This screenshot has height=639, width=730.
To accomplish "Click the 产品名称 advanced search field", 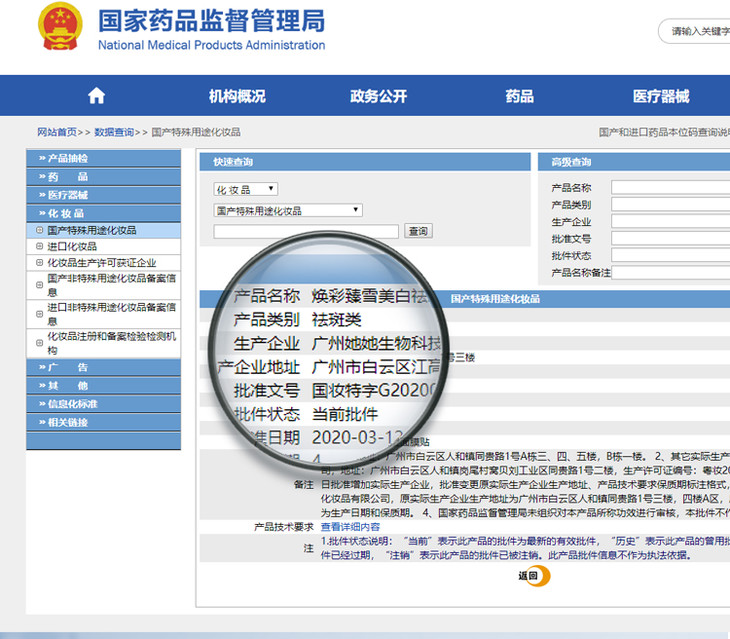I will (x=670, y=187).
